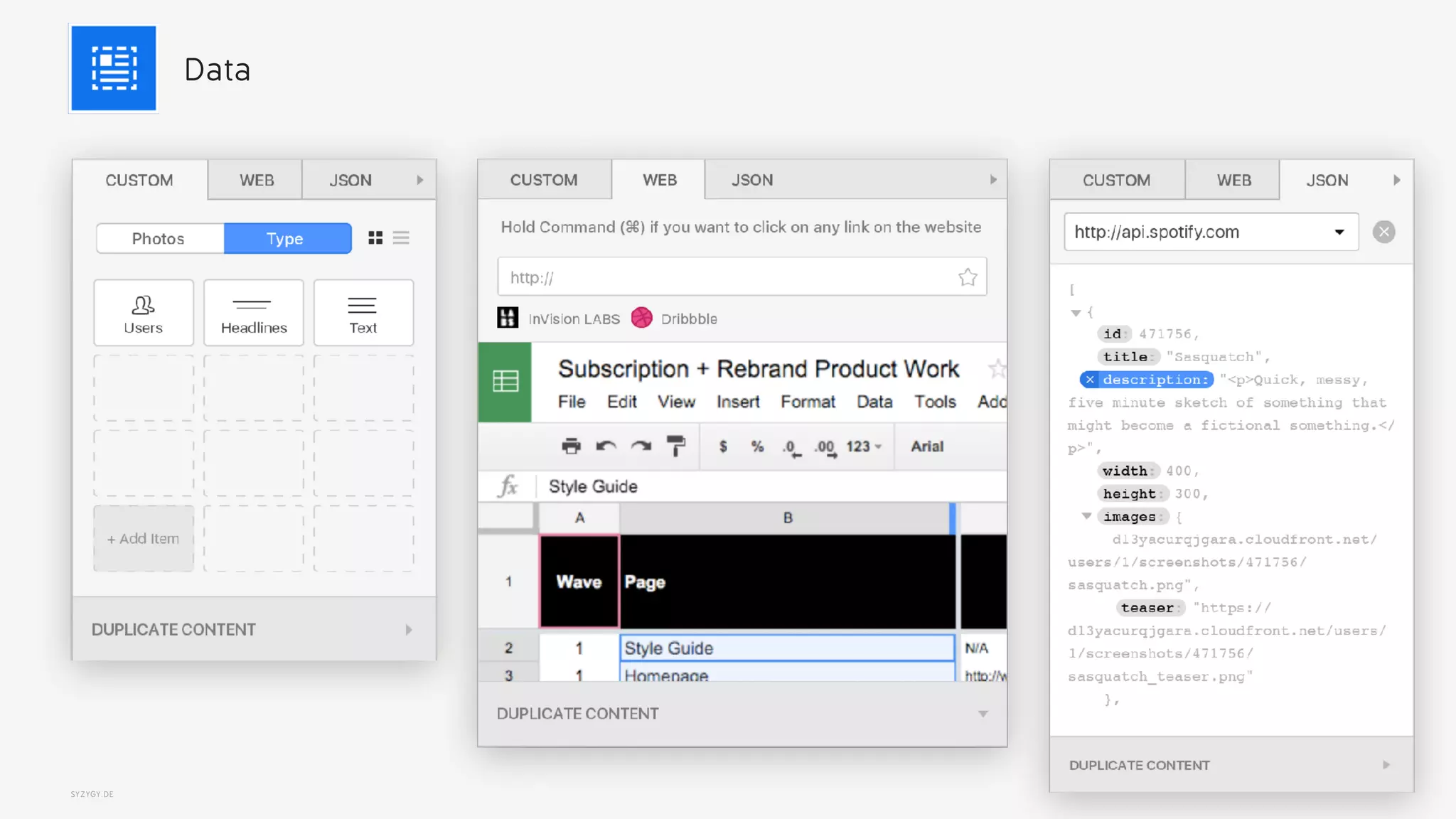Click the redo arrow in spreadsheet toolbar
Viewport: 1456px width, 819px height.
641,446
